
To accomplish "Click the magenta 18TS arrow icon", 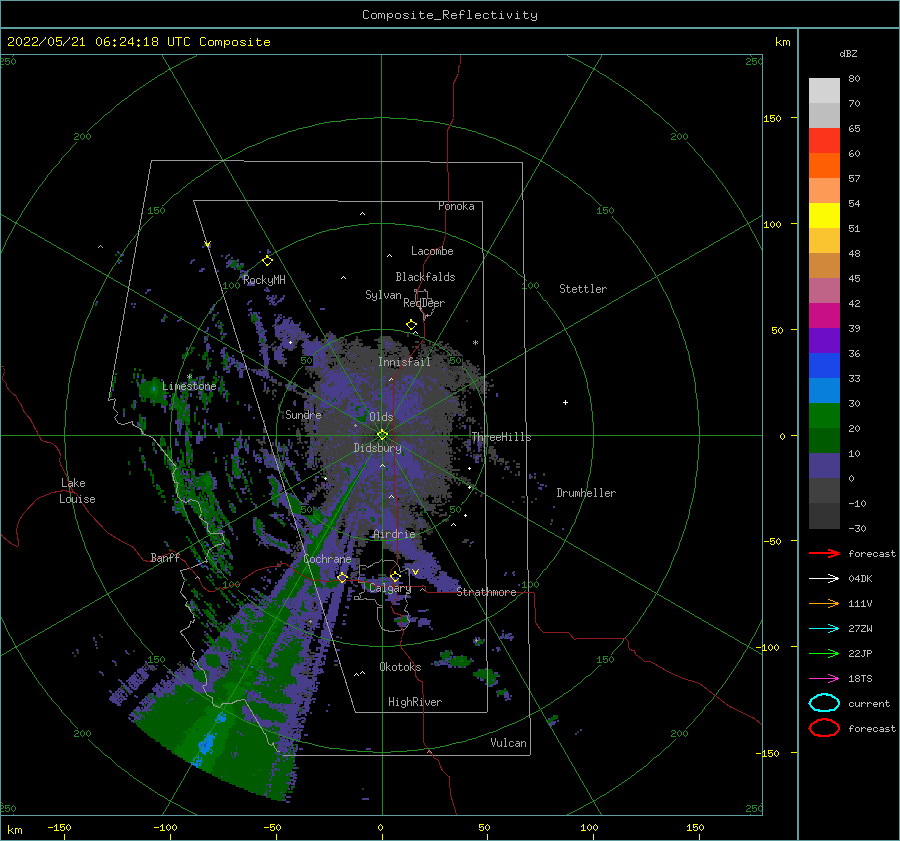I will point(824,679).
